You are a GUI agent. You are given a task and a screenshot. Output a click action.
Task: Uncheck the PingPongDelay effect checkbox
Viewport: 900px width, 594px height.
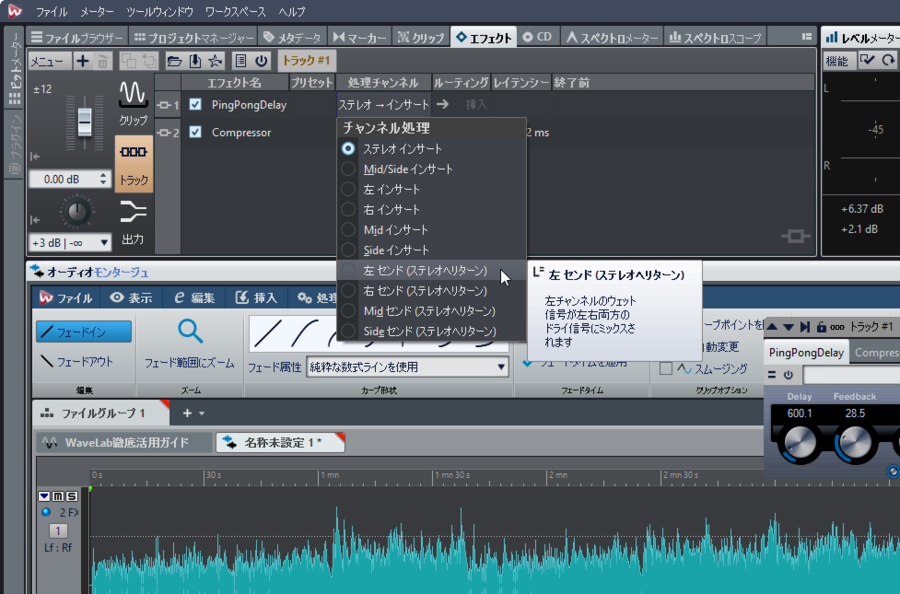[195, 104]
